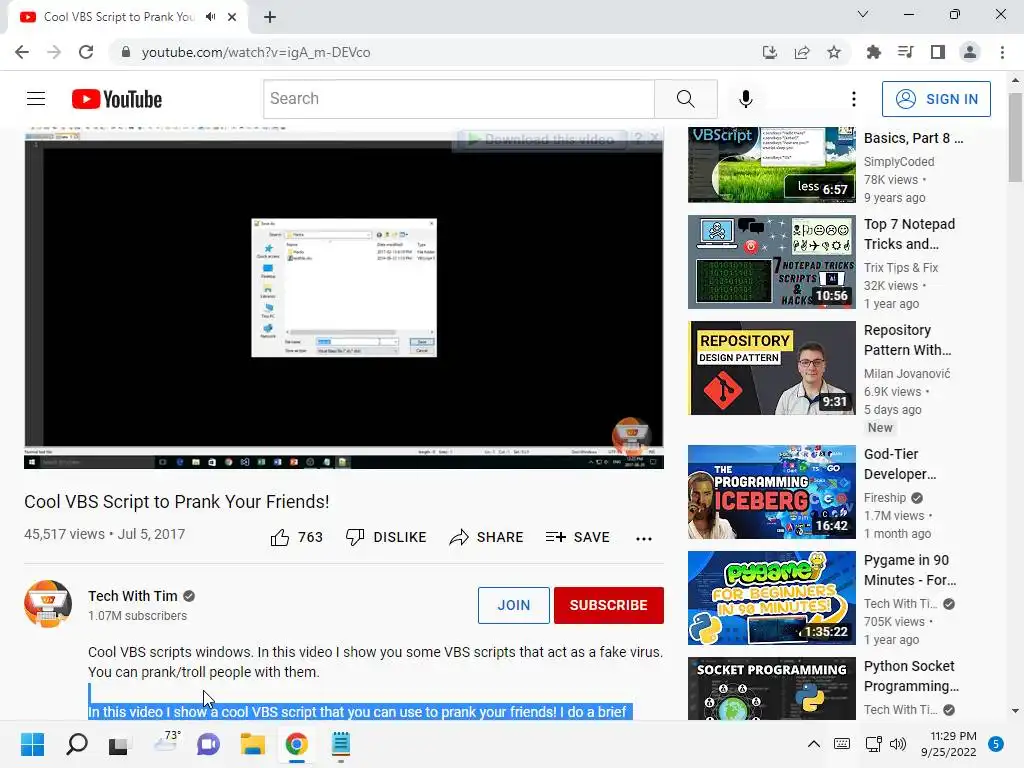Go back in browser history
The width and height of the screenshot is (1024, 768).
[22, 52]
